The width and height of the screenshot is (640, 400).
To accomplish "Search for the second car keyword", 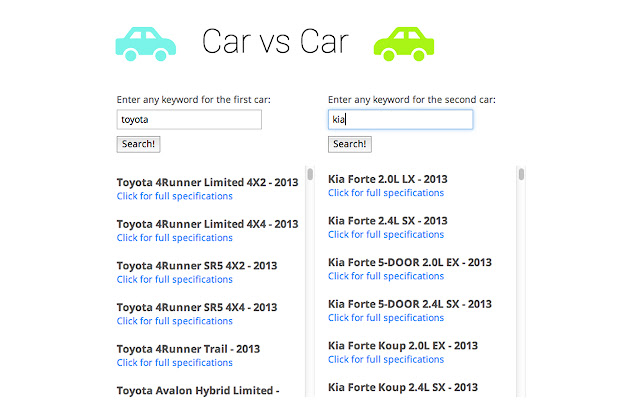I will click(350, 144).
